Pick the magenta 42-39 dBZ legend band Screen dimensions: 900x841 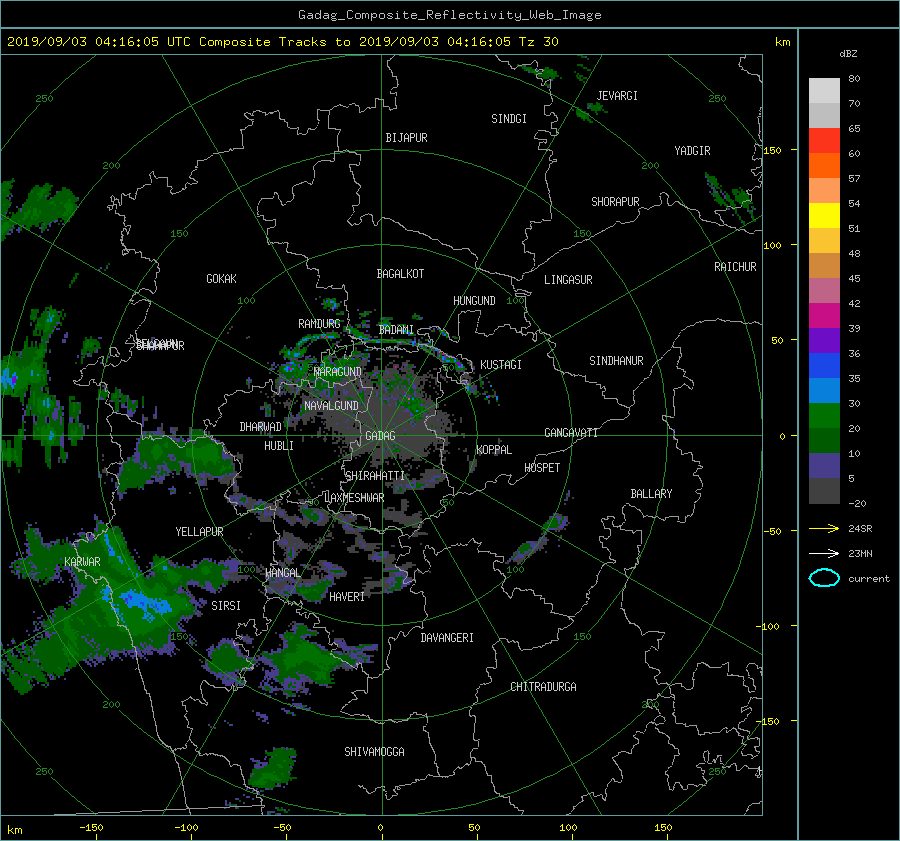824,315
